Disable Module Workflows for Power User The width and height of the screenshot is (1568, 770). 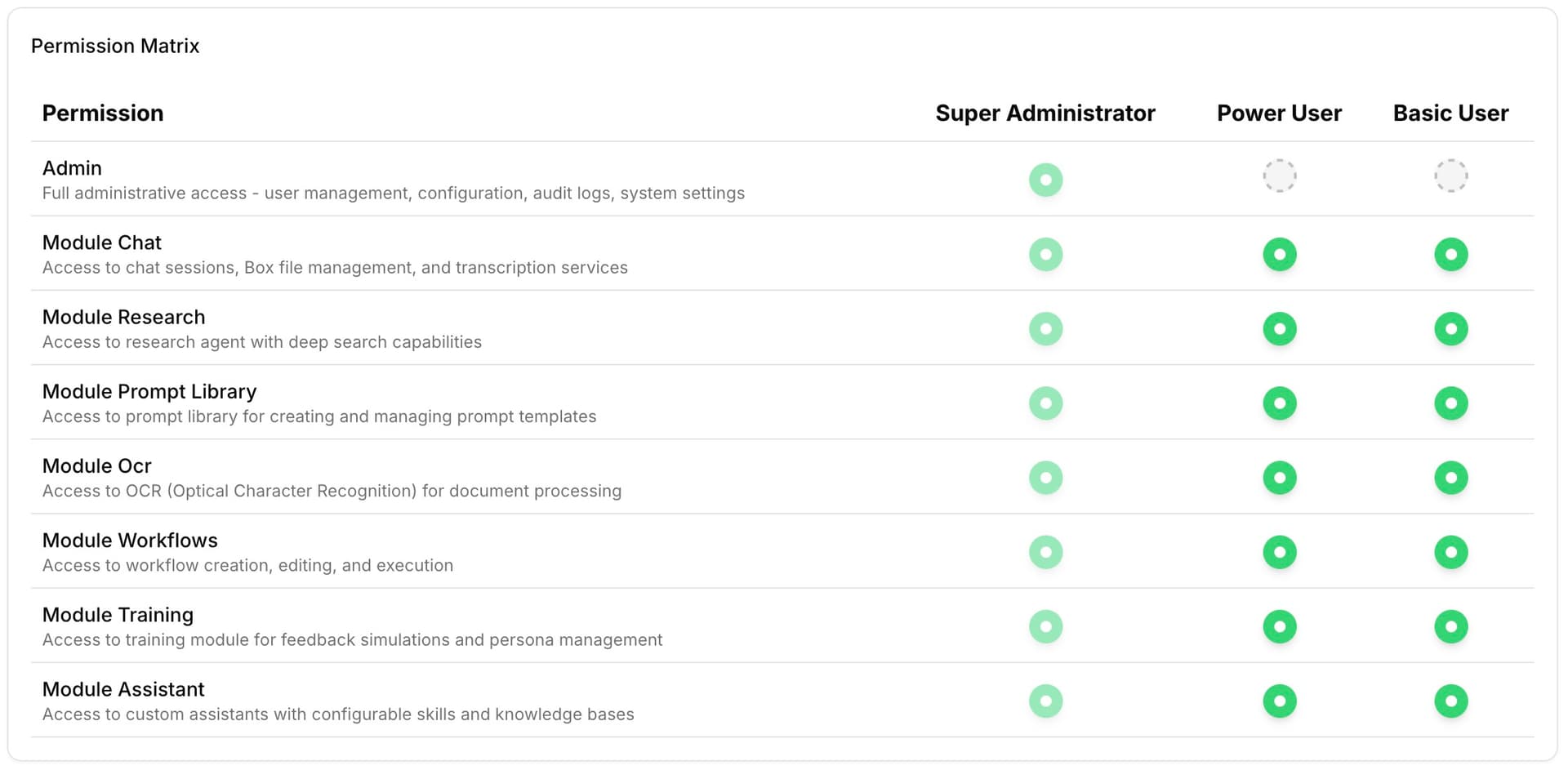point(1279,552)
